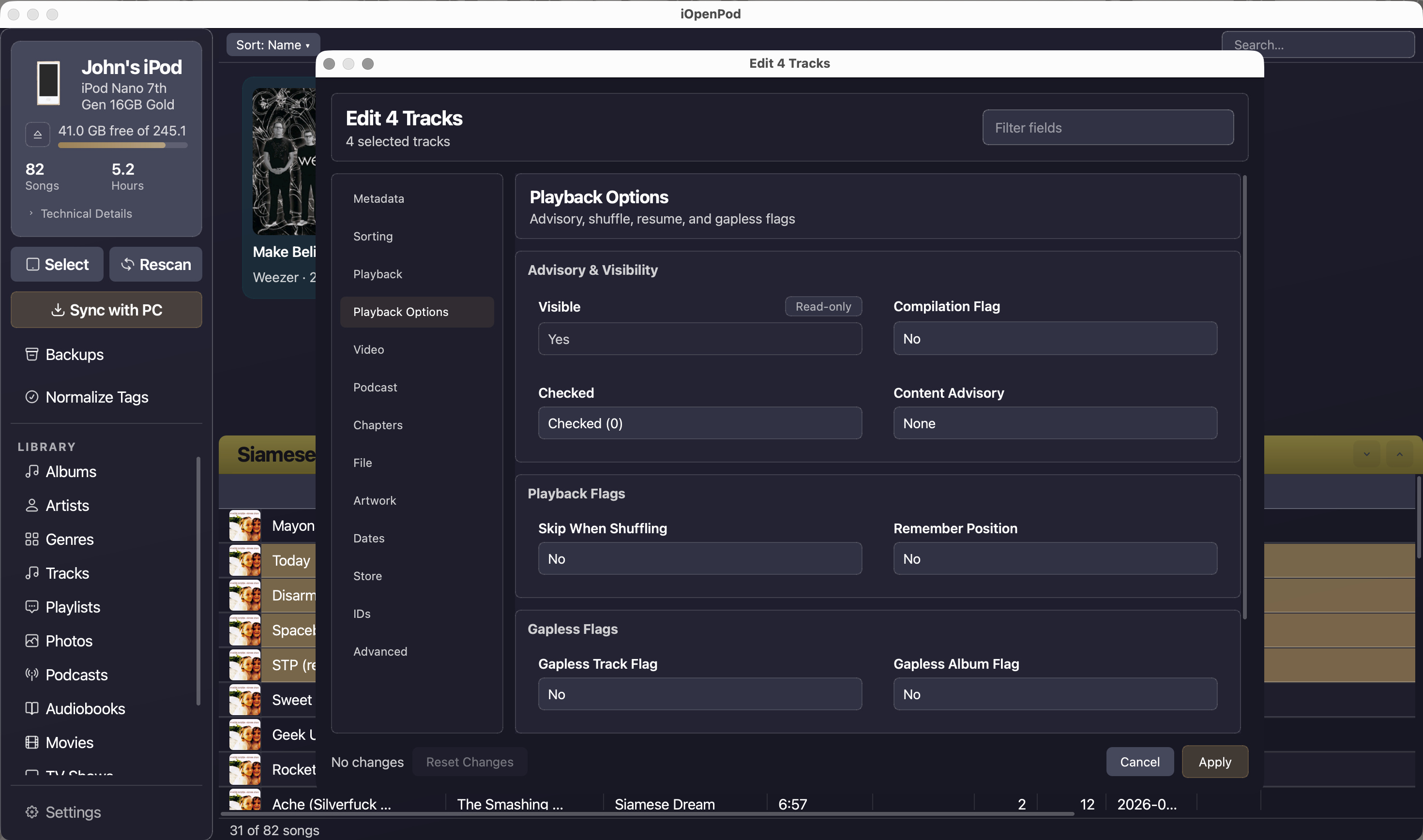Click the Genres grid icon
1423x840 pixels.
pos(31,540)
